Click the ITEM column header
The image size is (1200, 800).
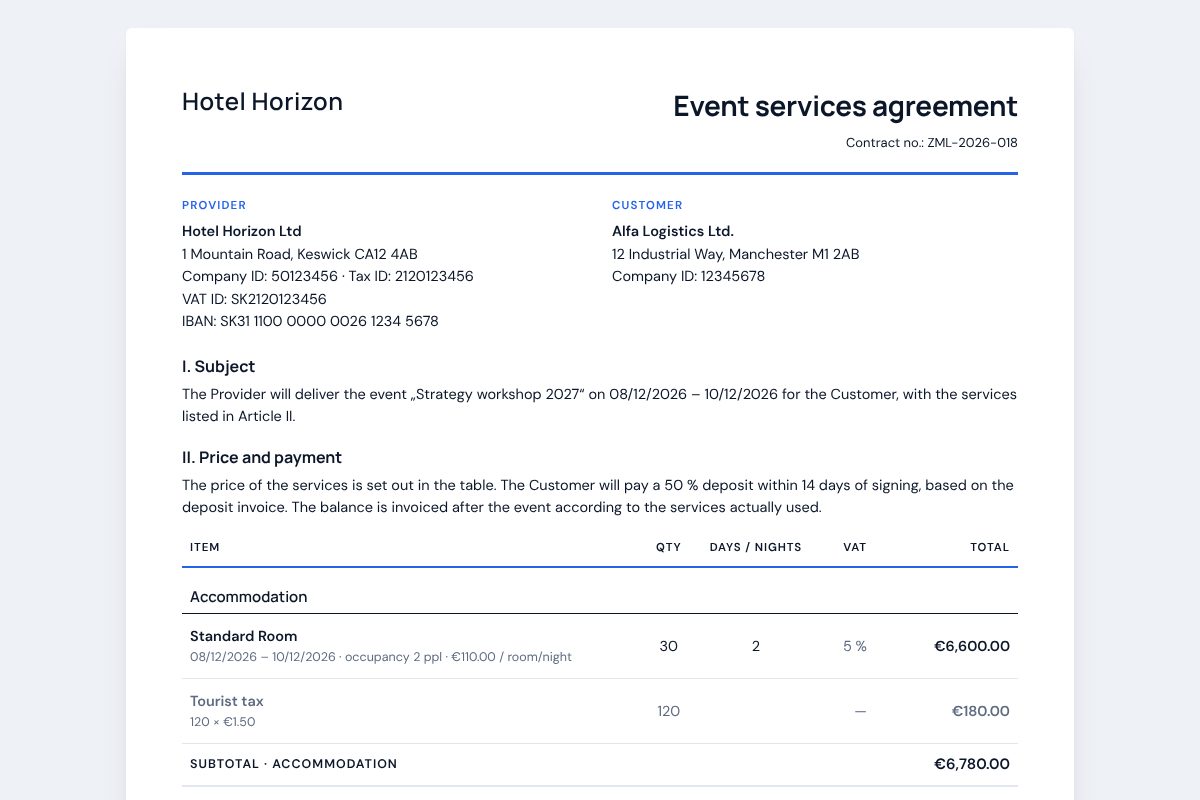point(205,547)
